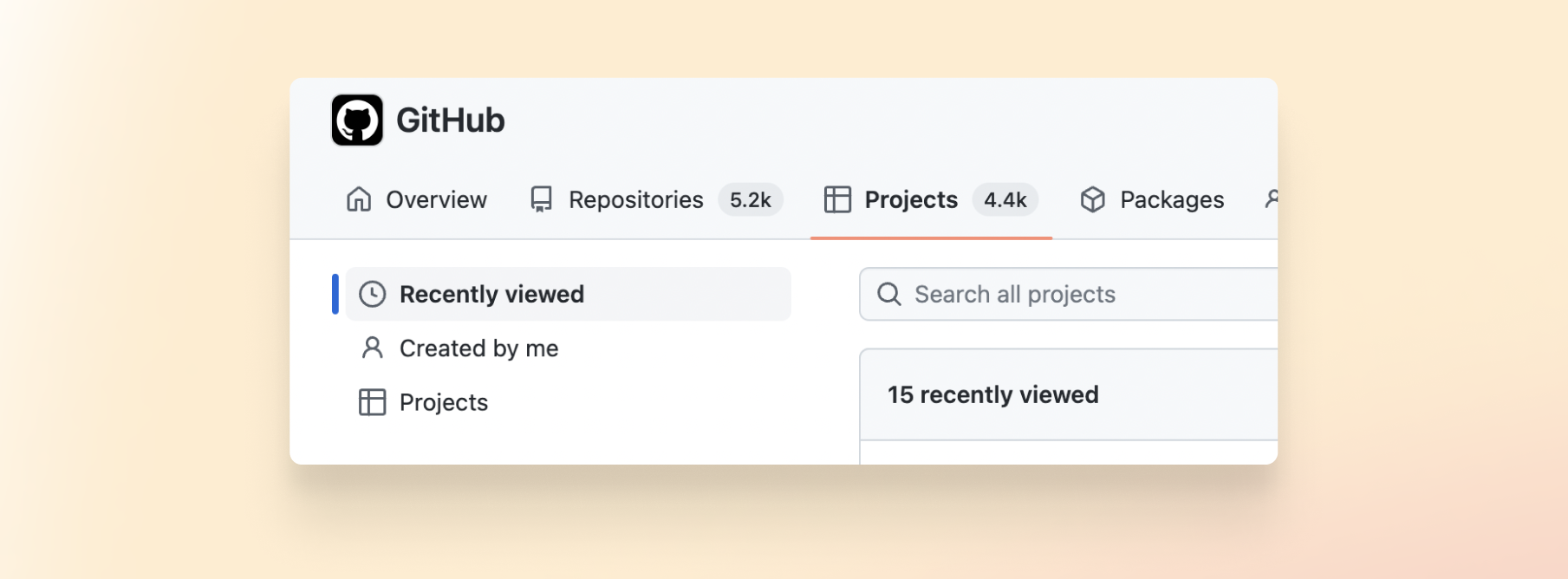Select the package cube icon beside Packages
This screenshot has width=1568, height=579.
click(x=1094, y=199)
